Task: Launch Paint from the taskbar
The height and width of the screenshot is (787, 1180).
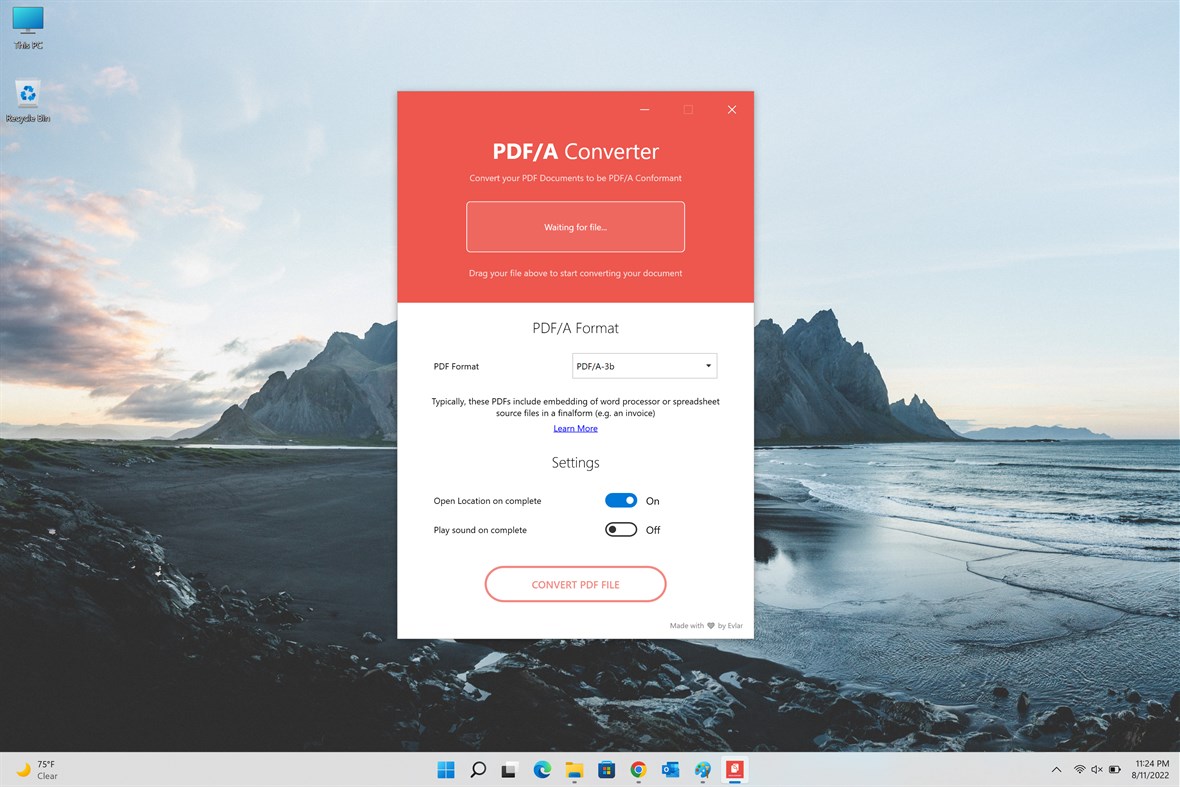Action: point(702,770)
